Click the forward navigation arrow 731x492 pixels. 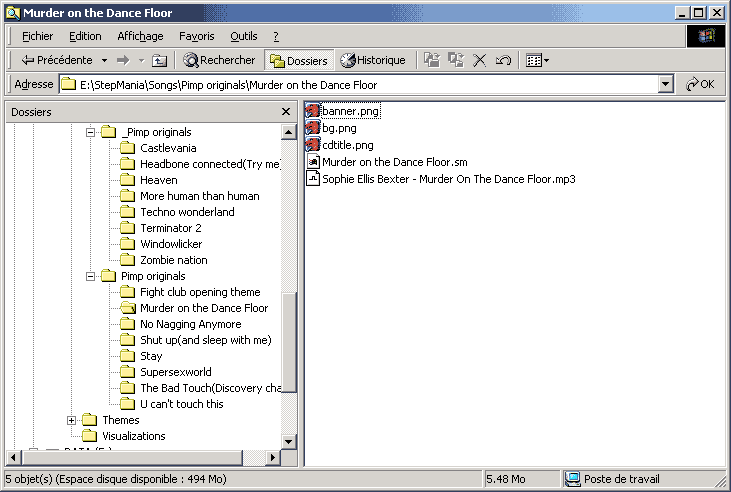(x=123, y=60)
